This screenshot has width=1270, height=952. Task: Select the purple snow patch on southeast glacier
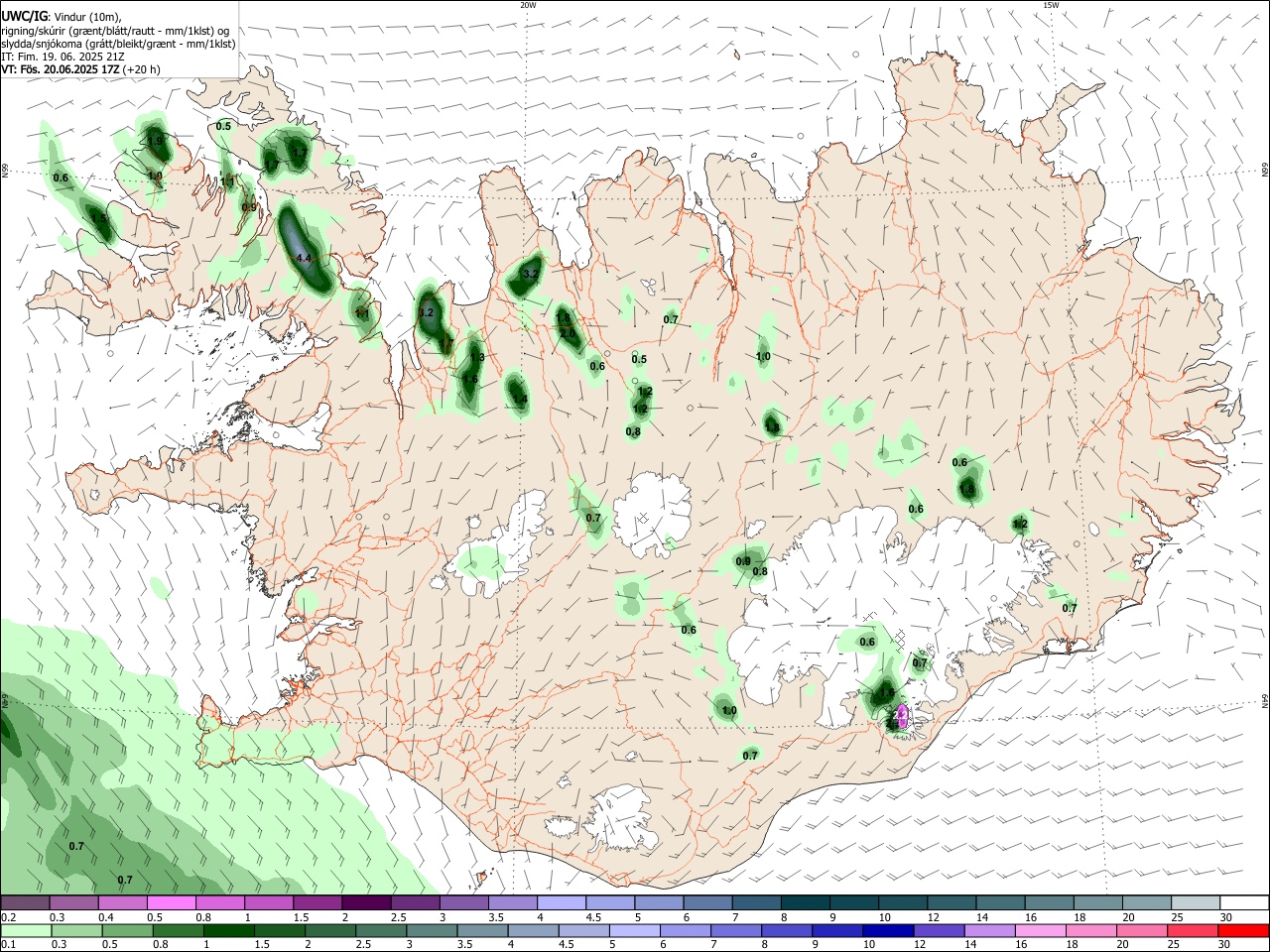[x=902, y=715]
